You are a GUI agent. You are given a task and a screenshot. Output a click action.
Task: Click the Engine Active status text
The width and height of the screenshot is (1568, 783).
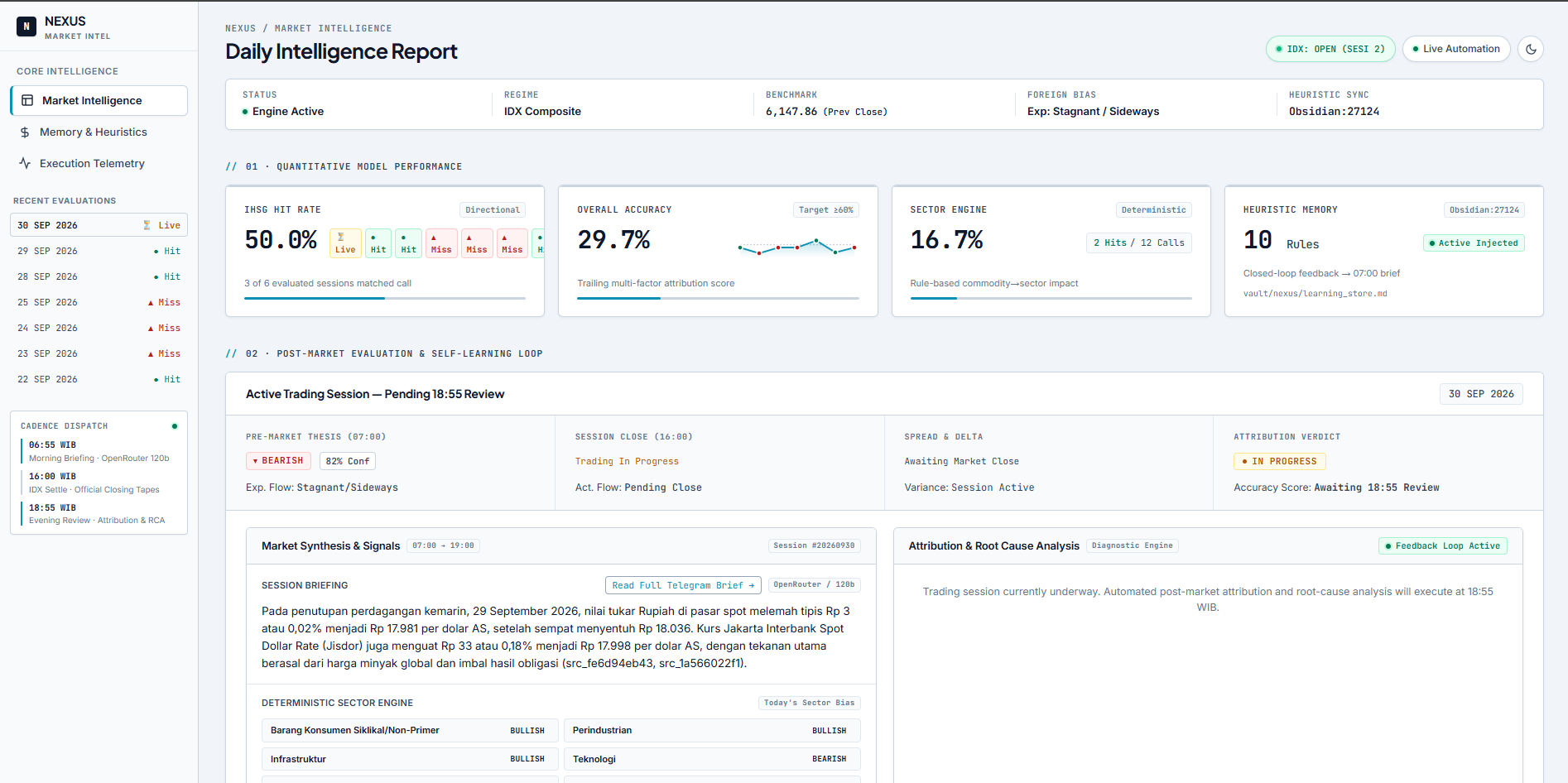pos(288,112)
